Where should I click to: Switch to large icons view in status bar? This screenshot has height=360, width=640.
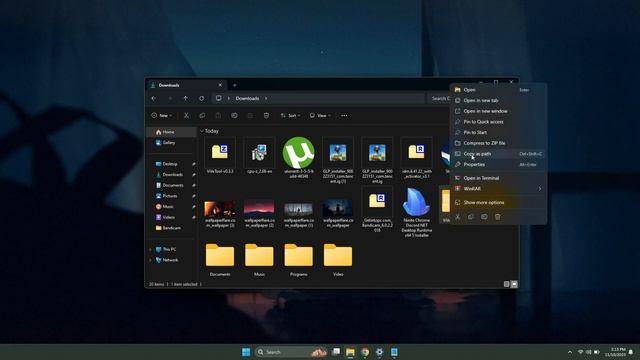click(x=514, y=284)
